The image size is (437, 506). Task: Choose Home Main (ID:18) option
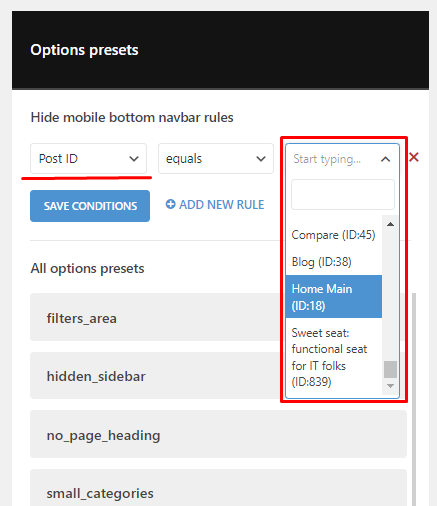click(x=333, y=297)
